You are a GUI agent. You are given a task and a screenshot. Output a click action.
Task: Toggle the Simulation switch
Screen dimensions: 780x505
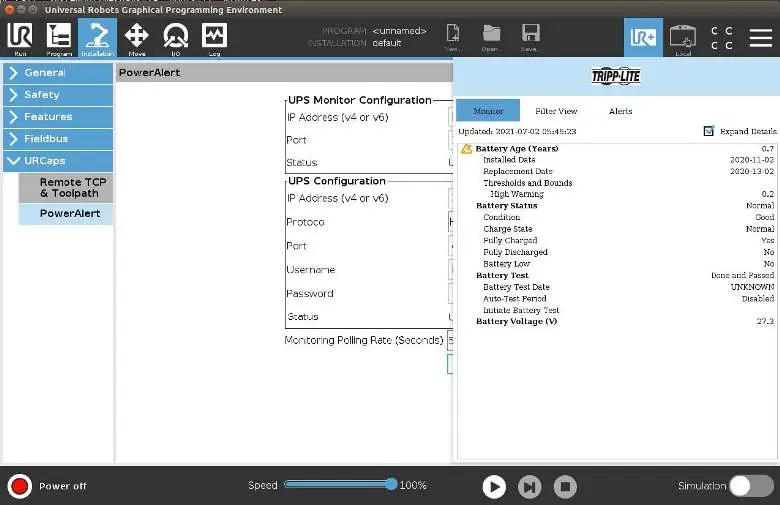click(x=751, y=486)
